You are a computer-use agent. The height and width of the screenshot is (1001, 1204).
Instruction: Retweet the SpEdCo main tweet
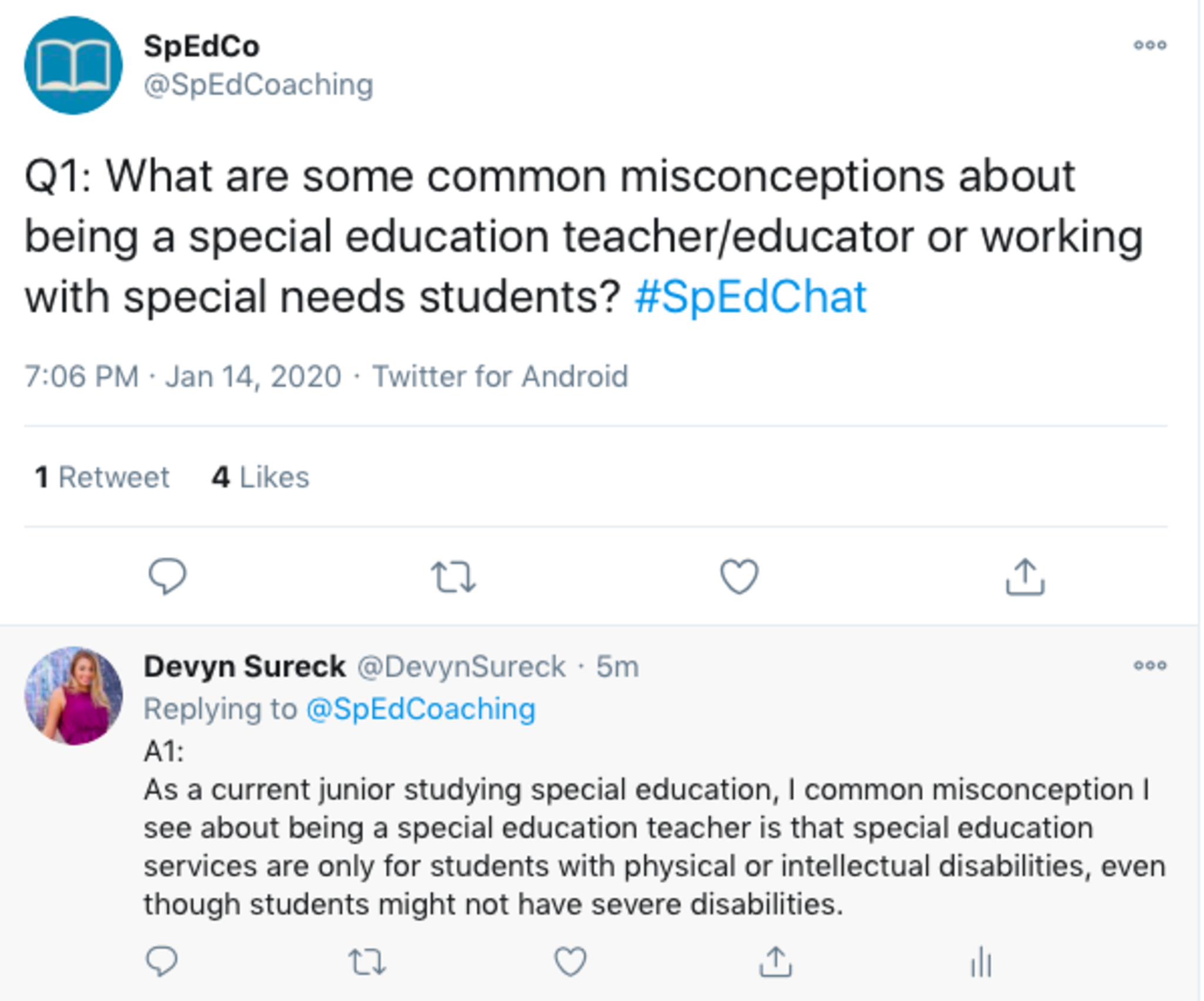coord(453,576)
